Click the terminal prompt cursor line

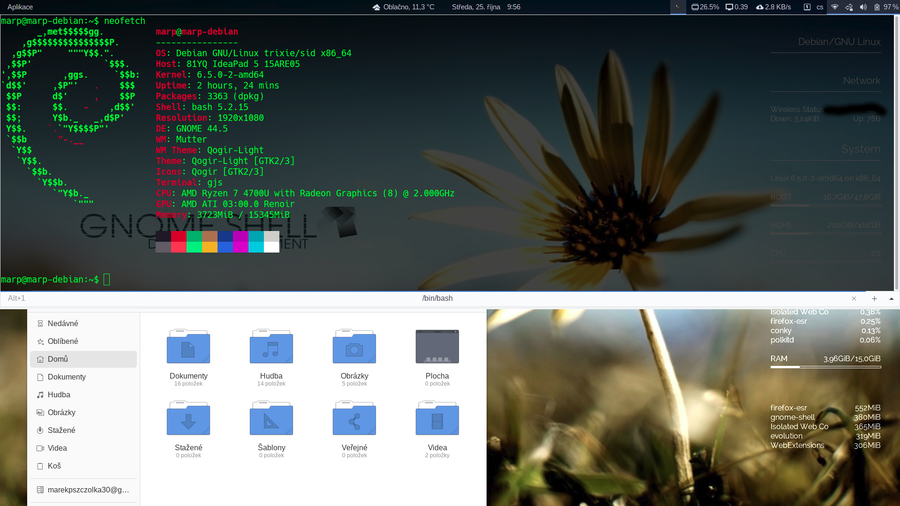tap(55, 280)
